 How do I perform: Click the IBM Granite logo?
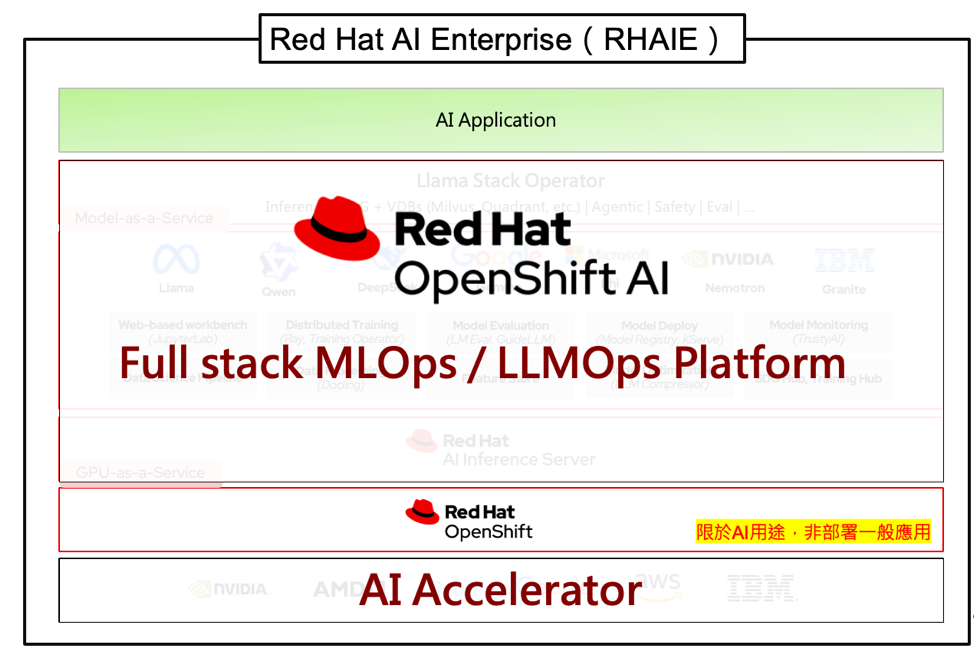[x=844, y=262]
